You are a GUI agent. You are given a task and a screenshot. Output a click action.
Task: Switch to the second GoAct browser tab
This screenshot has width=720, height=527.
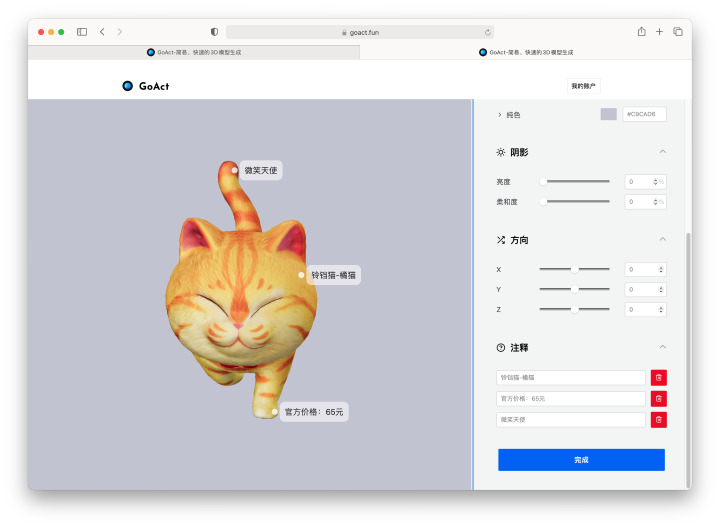(x=525, y=52)
